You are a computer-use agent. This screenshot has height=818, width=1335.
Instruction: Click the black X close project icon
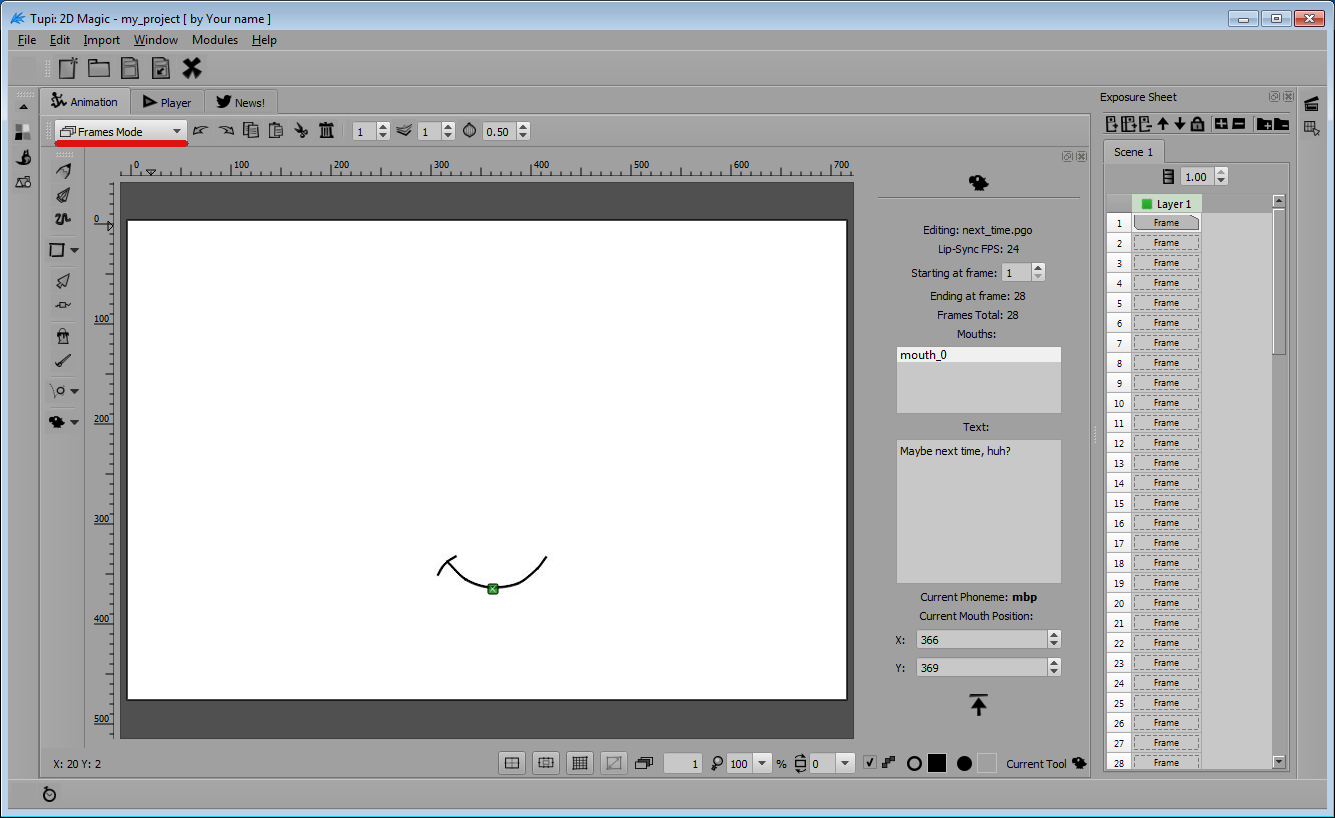[x=192, y=68]
